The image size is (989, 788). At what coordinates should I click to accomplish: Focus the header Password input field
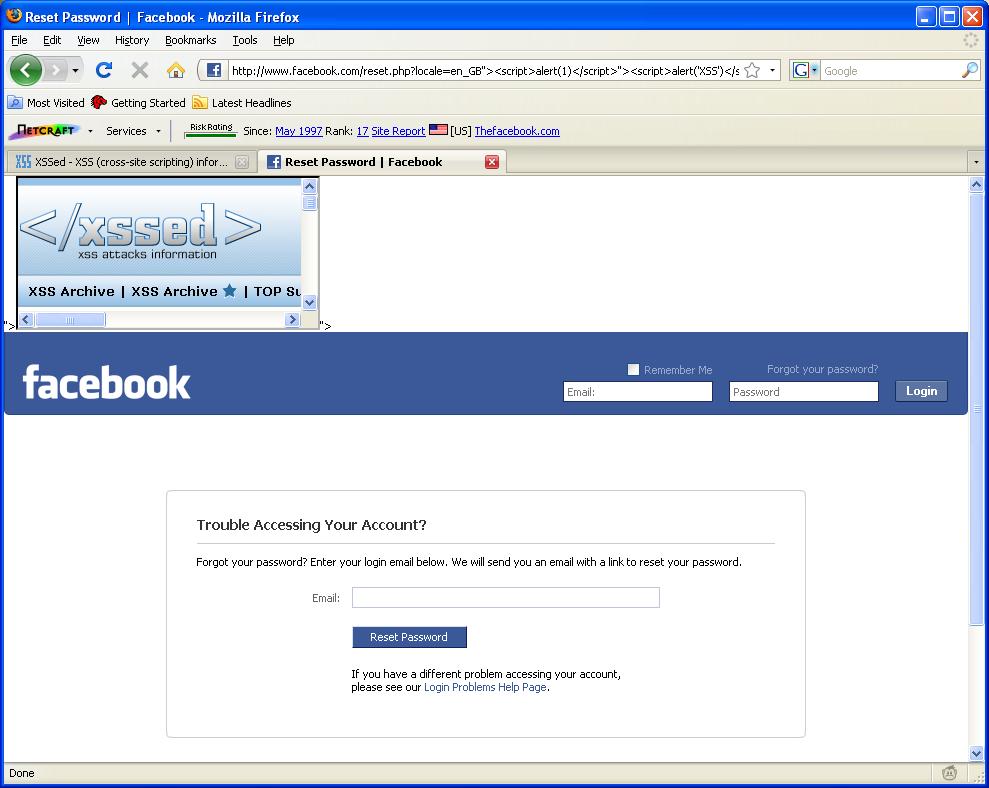click(804, 392)
